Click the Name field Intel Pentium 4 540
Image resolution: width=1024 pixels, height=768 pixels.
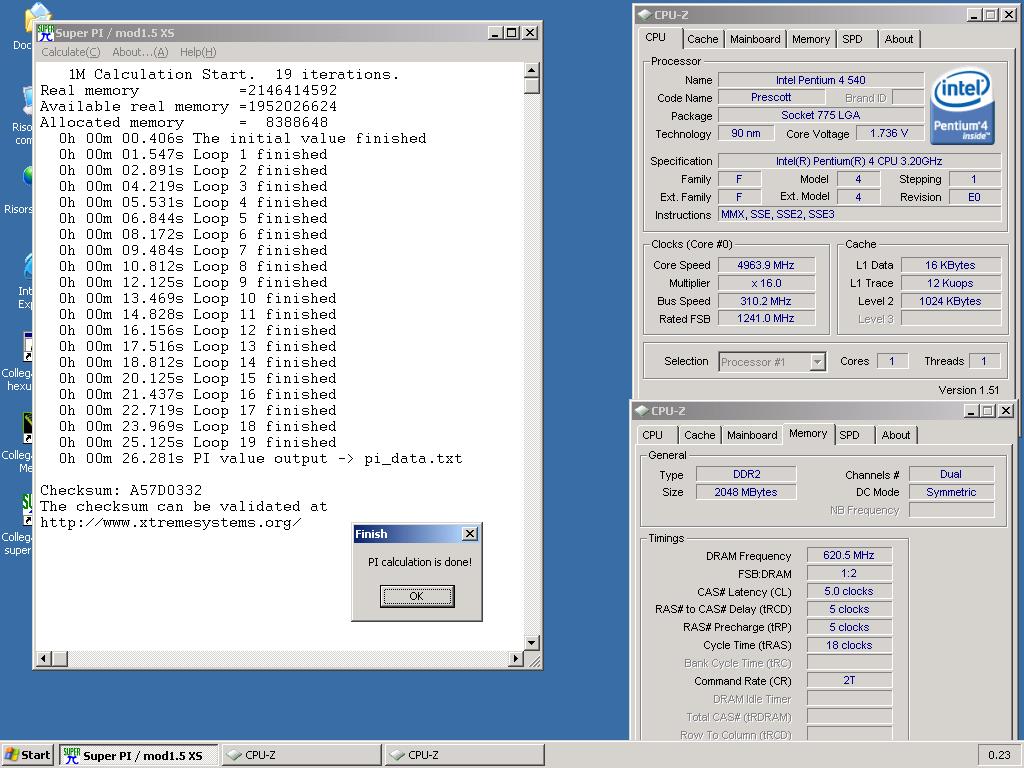pos(820,80)
